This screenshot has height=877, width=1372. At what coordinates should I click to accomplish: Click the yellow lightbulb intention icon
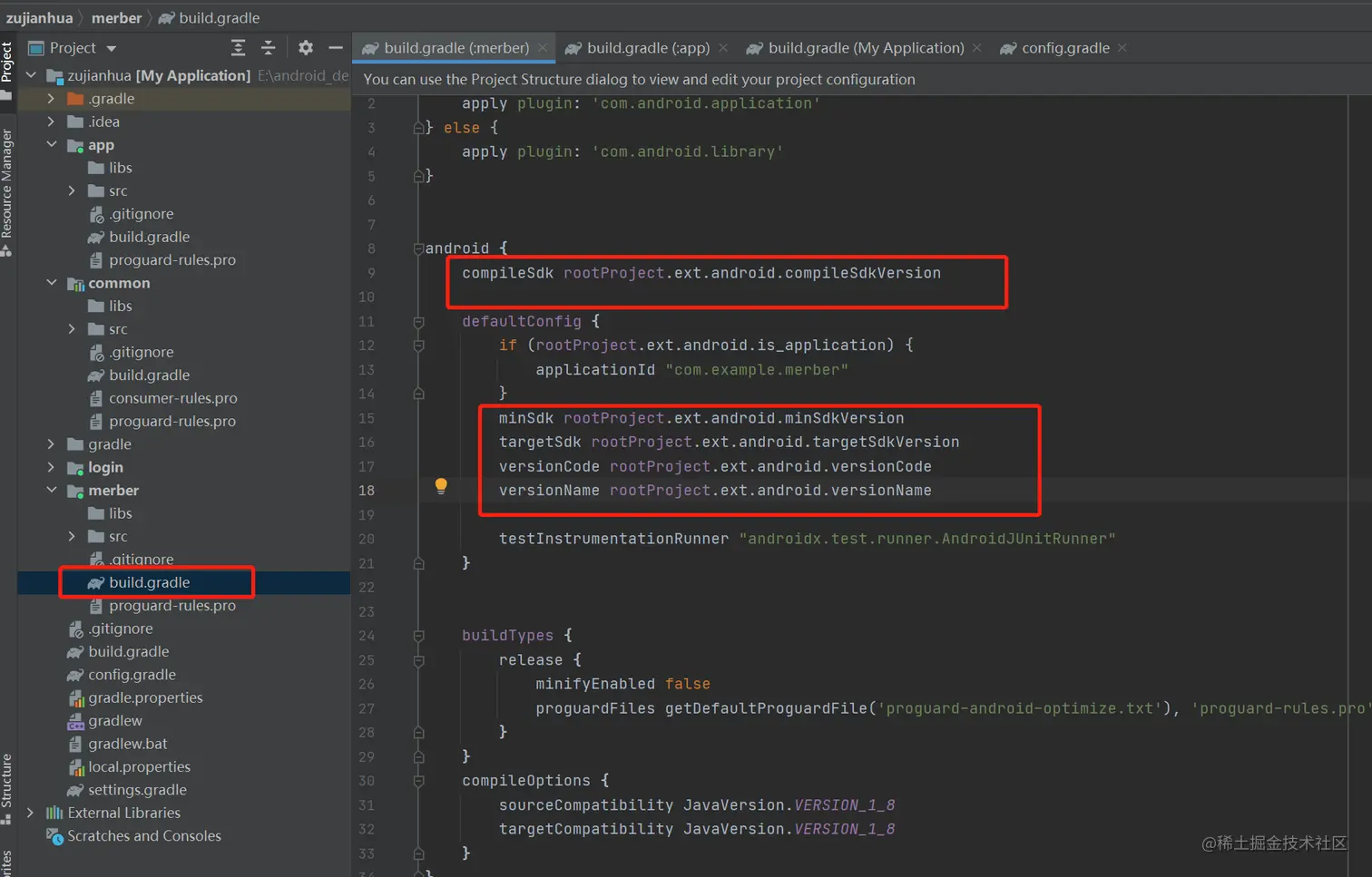(x=441, y=486)
